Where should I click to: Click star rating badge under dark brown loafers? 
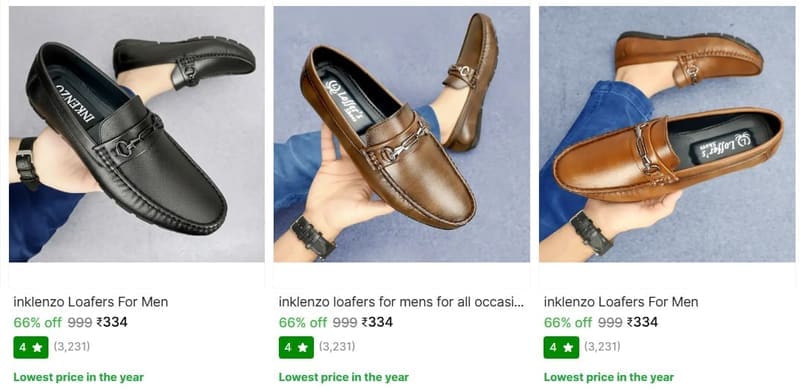[296, 347]
